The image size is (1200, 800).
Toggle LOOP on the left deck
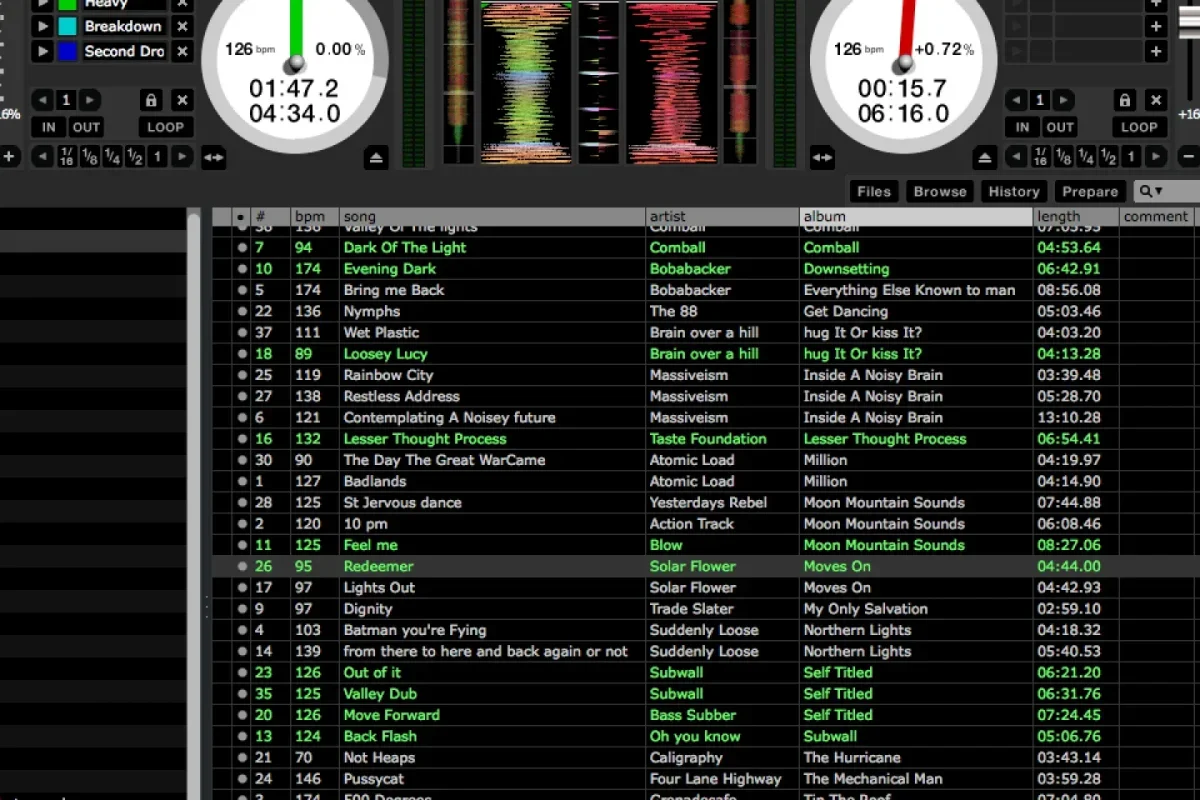[x=165, y=127]
